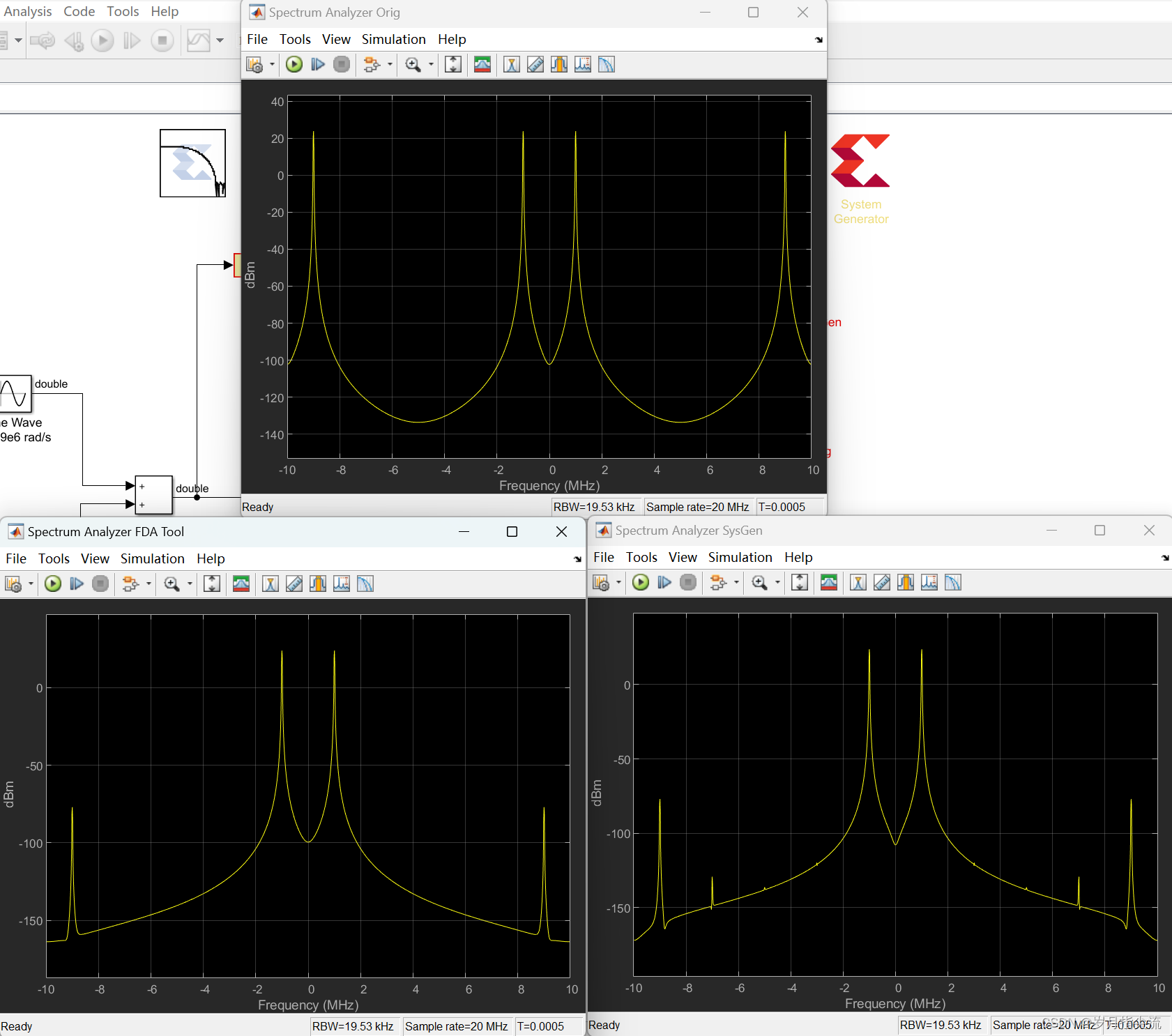Open Simulation menu in Spectrum Analyzer Orig

click(393, 40)
